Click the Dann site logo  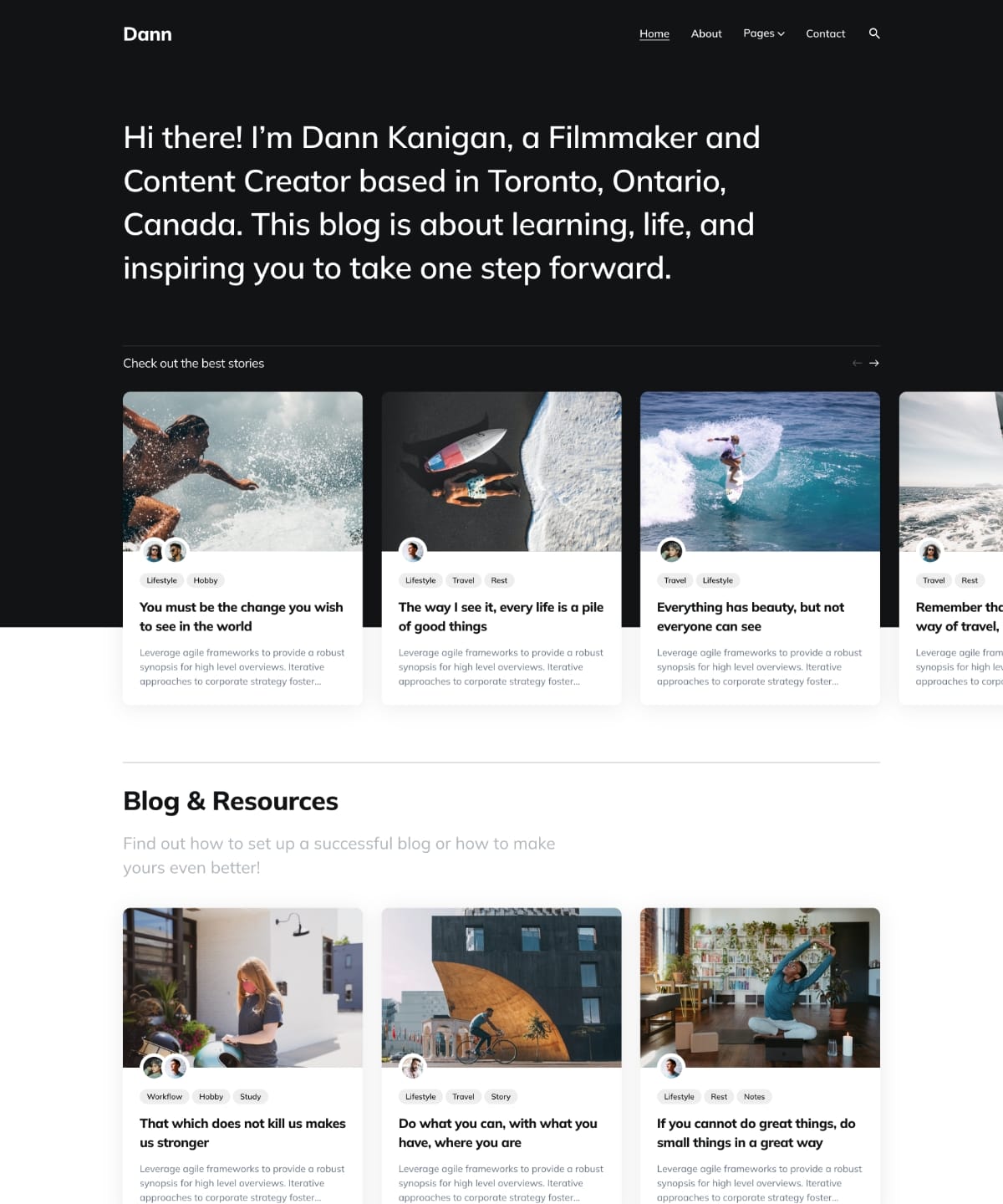147,34
